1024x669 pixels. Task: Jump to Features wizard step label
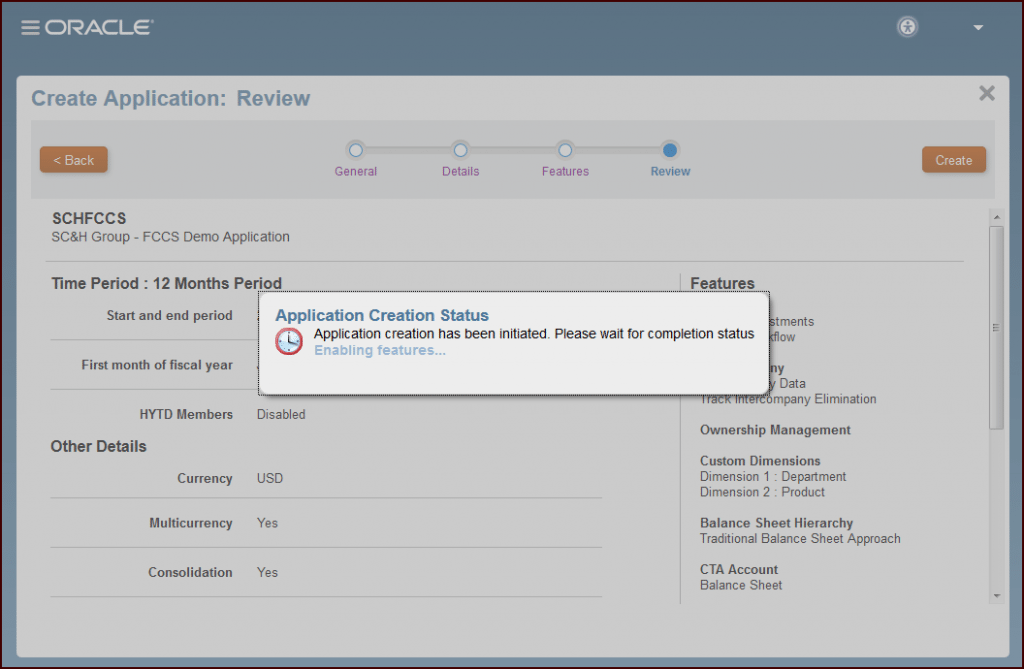[565, 171]
